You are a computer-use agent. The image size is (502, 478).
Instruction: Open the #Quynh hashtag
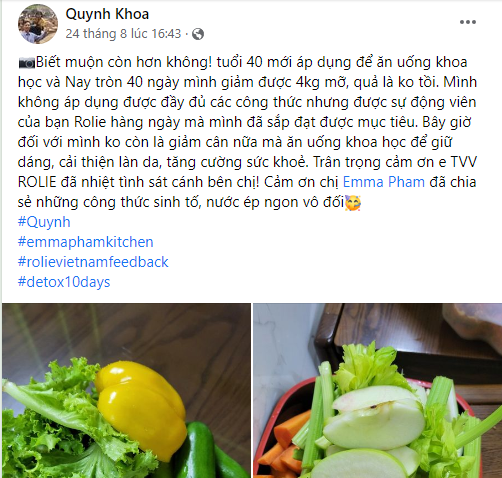(44, 222)
